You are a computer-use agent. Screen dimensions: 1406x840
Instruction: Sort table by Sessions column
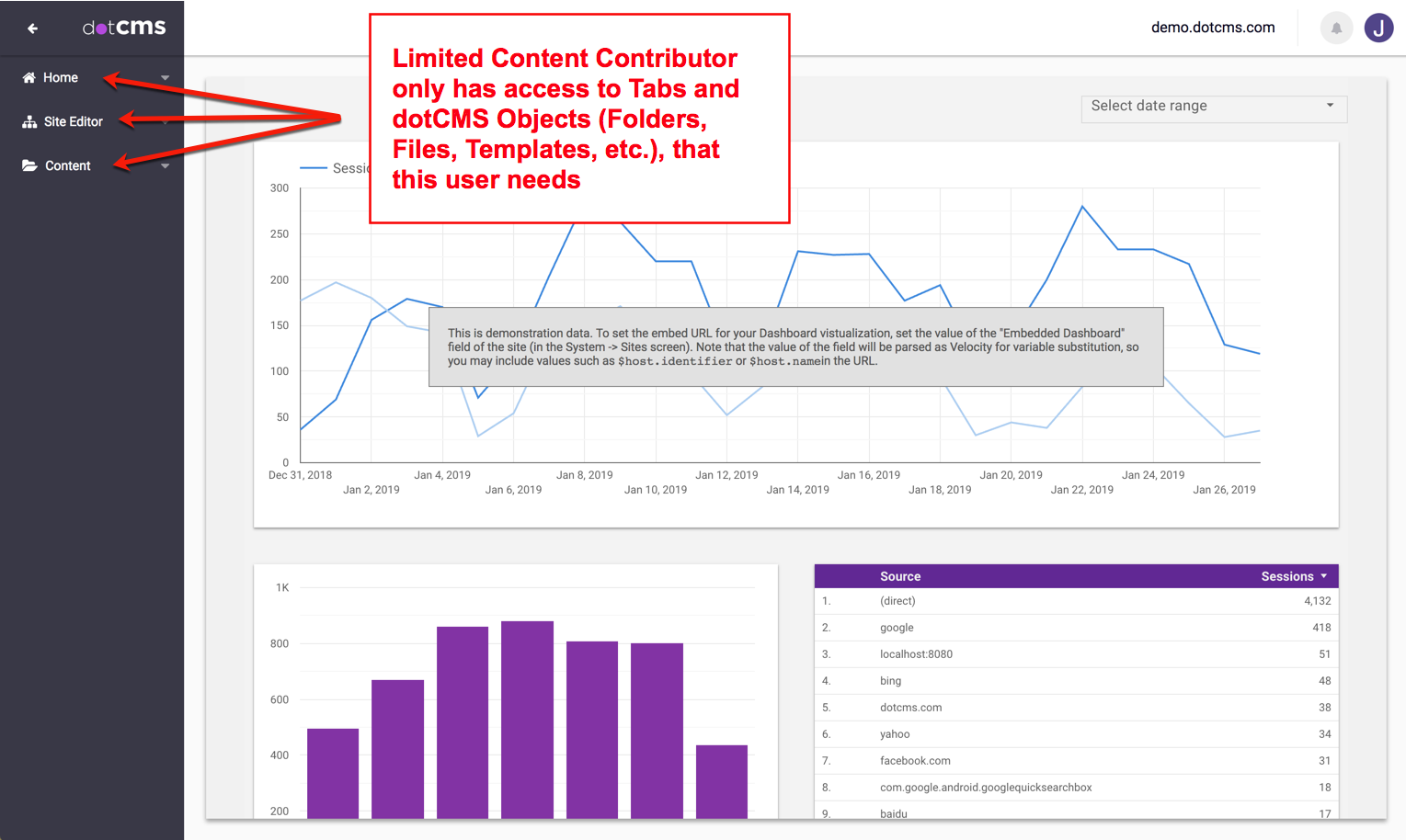(1292, 576)
